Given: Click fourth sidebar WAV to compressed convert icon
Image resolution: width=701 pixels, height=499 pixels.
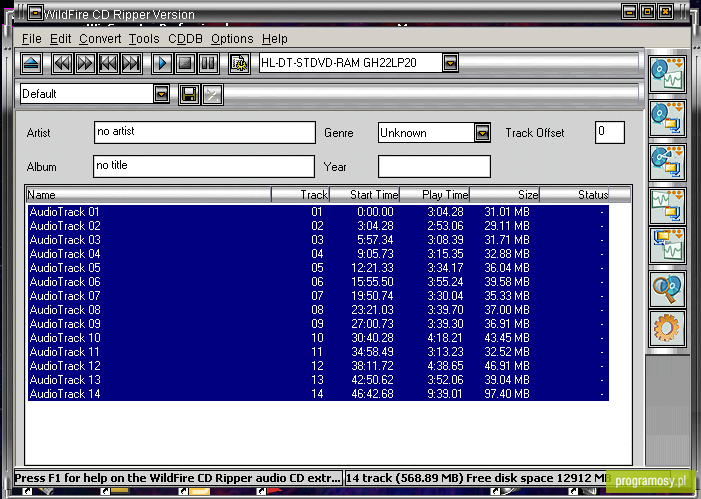Looking at the screenshot, I should (x=667, y=206).
